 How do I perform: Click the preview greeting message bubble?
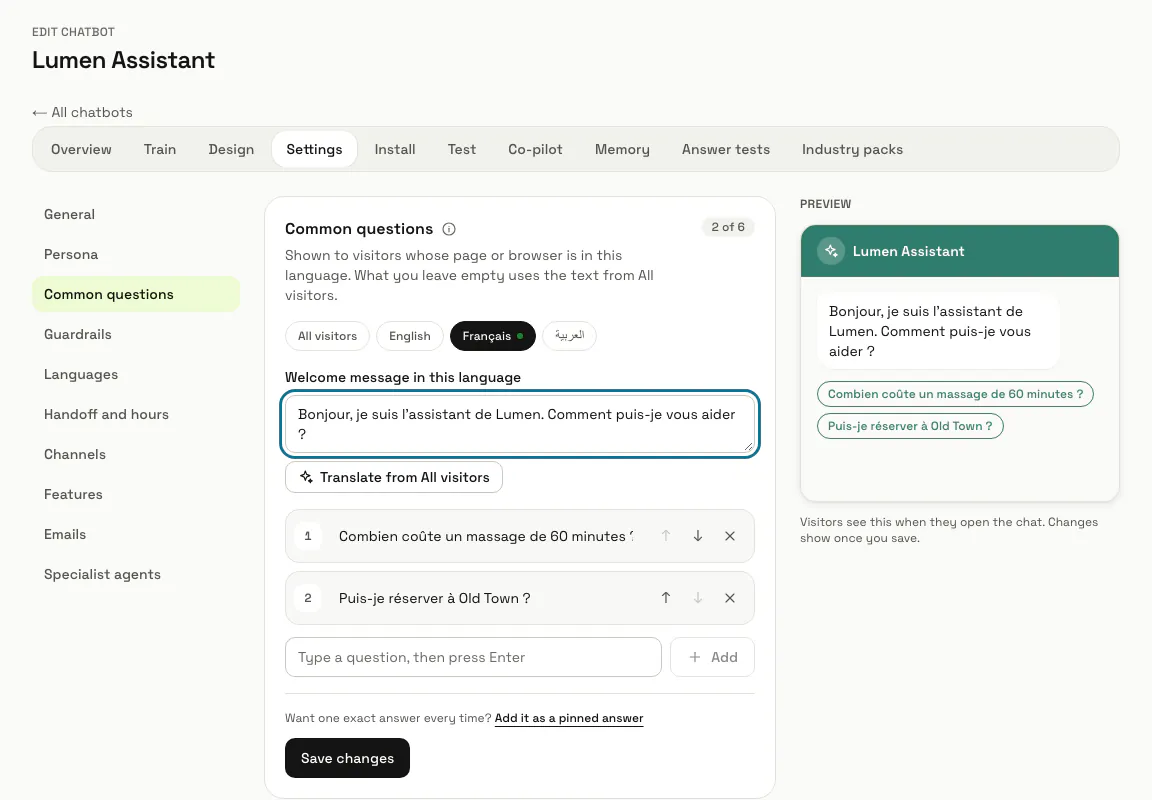point(938,331)
